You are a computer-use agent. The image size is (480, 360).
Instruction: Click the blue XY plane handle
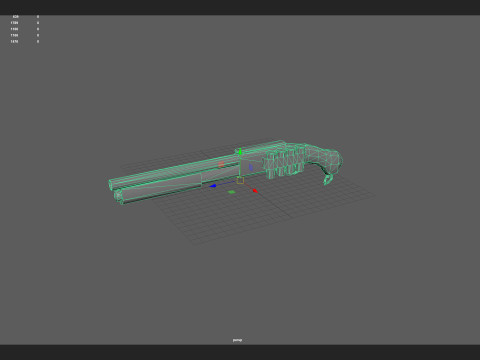[251, 167]
